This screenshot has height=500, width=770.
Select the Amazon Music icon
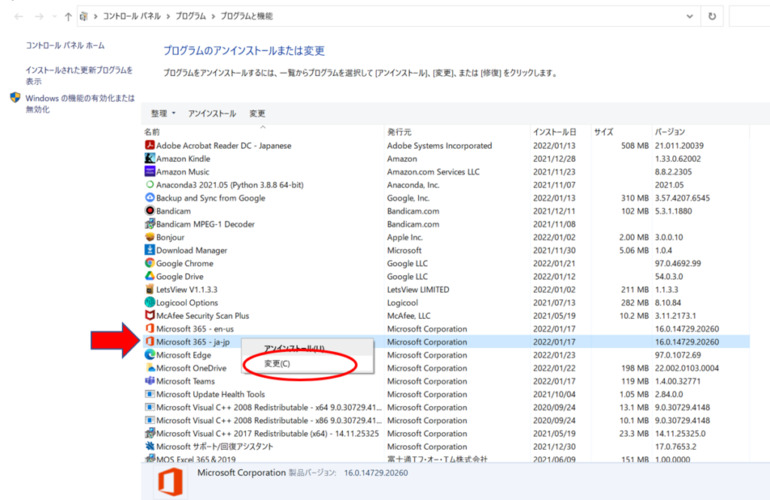coord(150,171)
